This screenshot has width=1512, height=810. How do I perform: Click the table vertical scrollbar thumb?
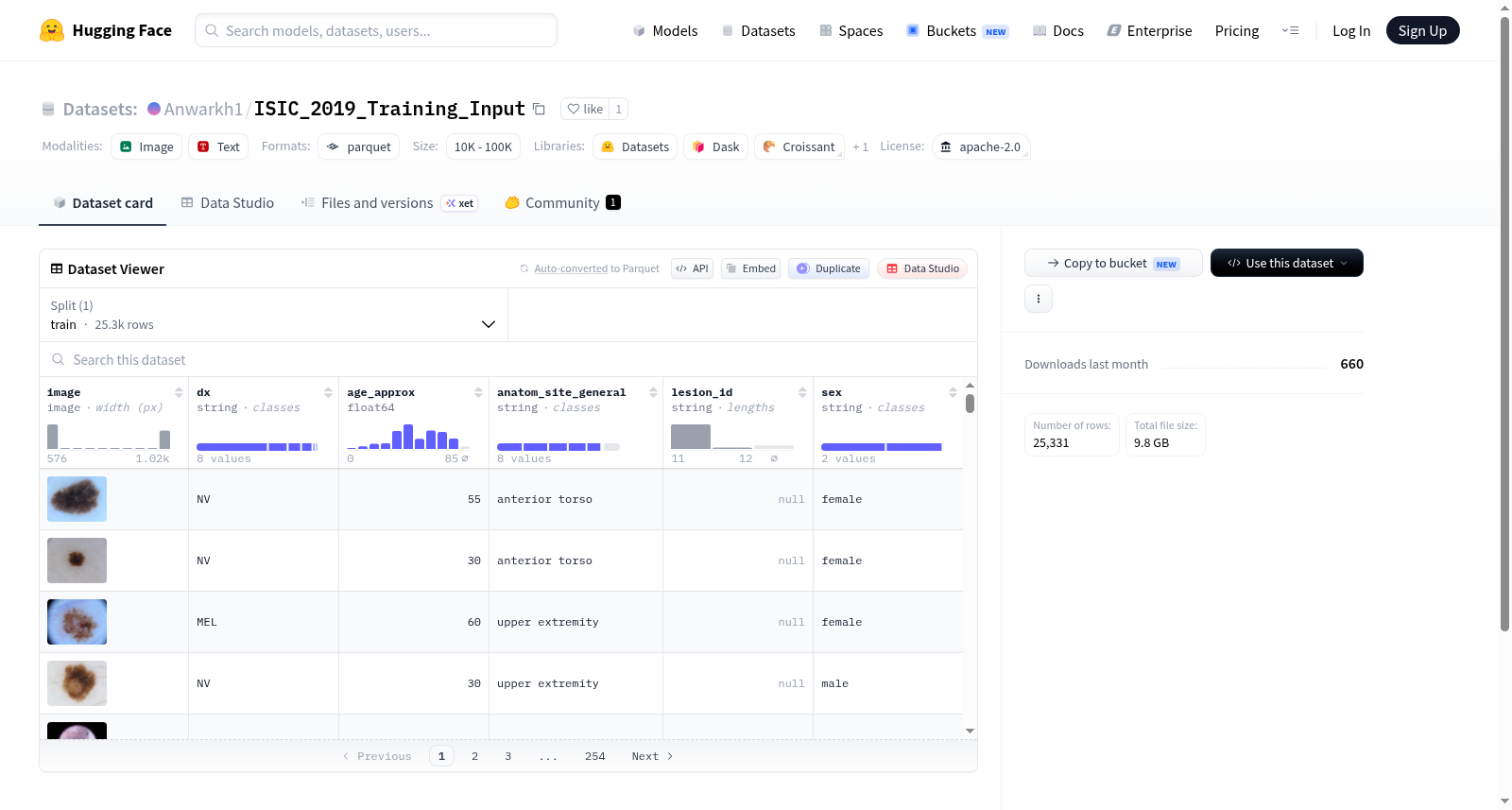[x=970, y=404]
